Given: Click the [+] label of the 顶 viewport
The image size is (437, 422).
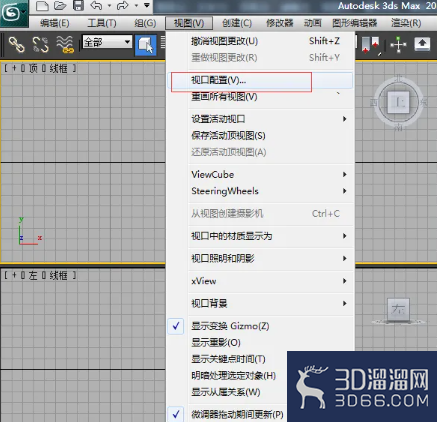Looking at the screenshot, I should coord(14,68).
